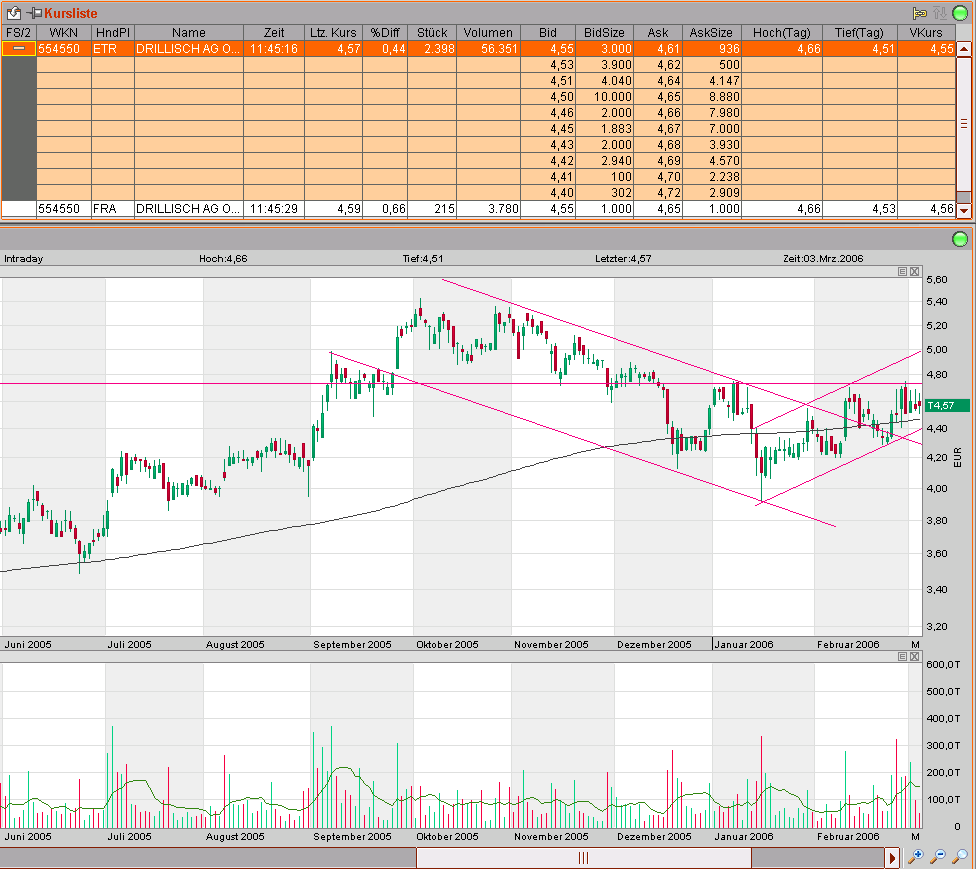Open the price chart panel menu icon

pos(903,271)
